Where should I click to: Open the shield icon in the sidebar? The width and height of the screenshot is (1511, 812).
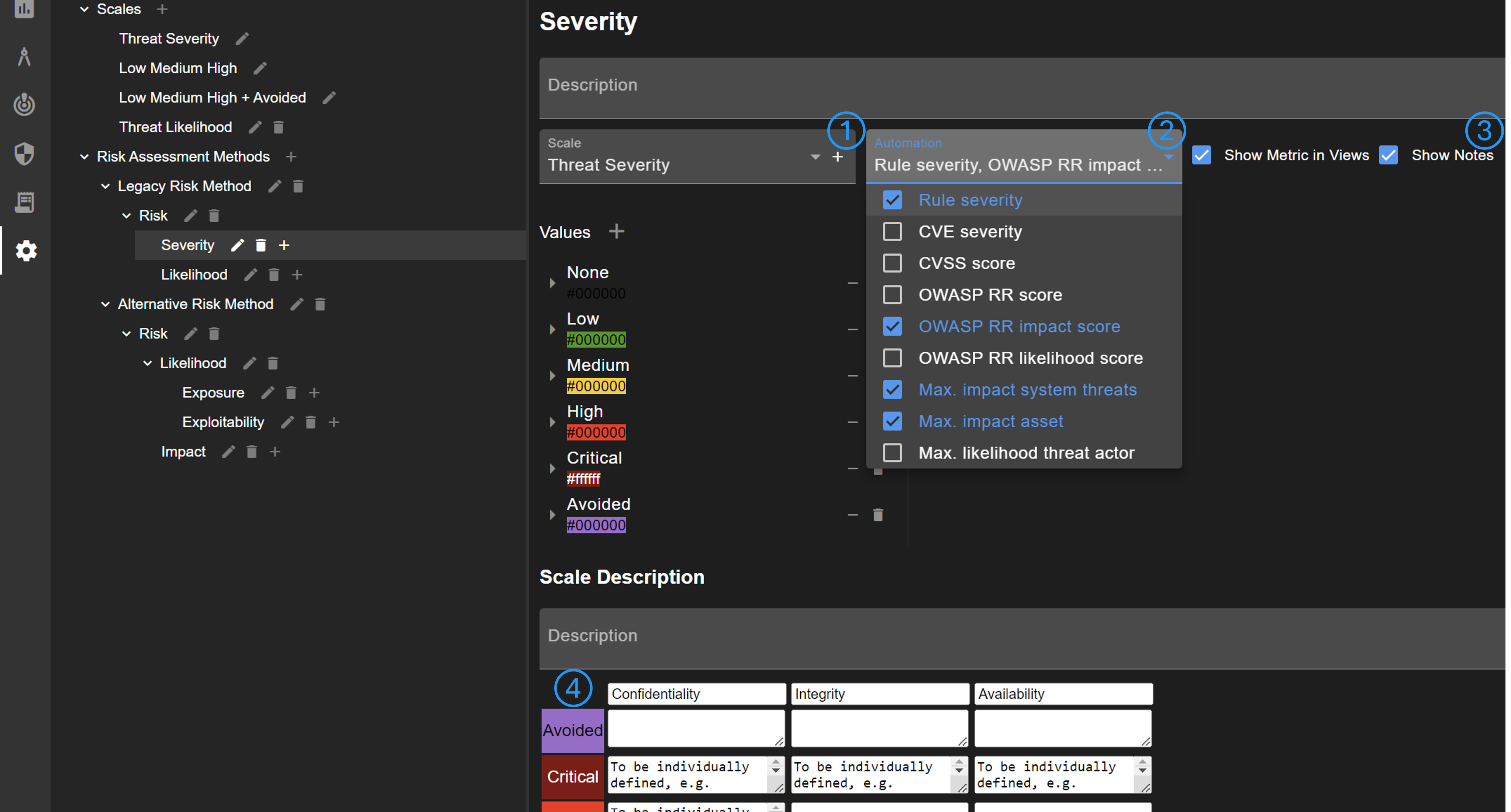coord(24,153)
